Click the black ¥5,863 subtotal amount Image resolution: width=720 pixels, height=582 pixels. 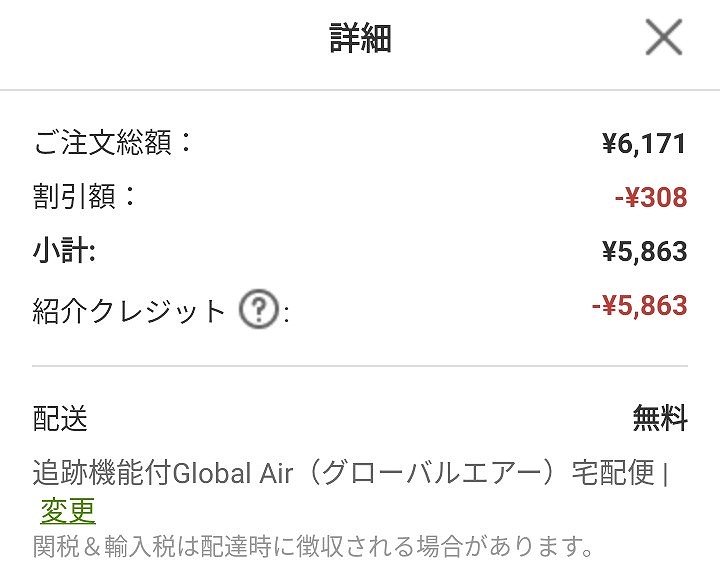click(644, 252)
